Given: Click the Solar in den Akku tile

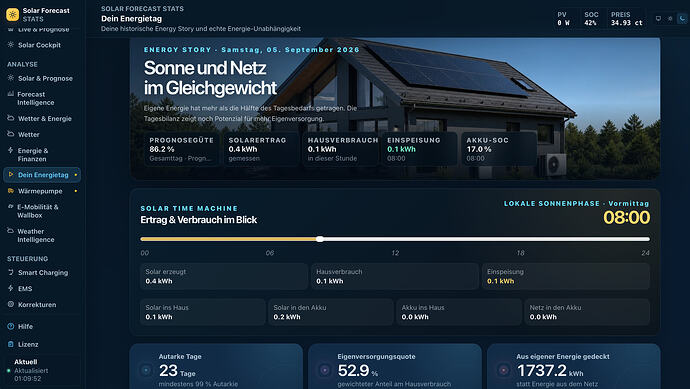Looking at the screenshot, I should (331, 312).
